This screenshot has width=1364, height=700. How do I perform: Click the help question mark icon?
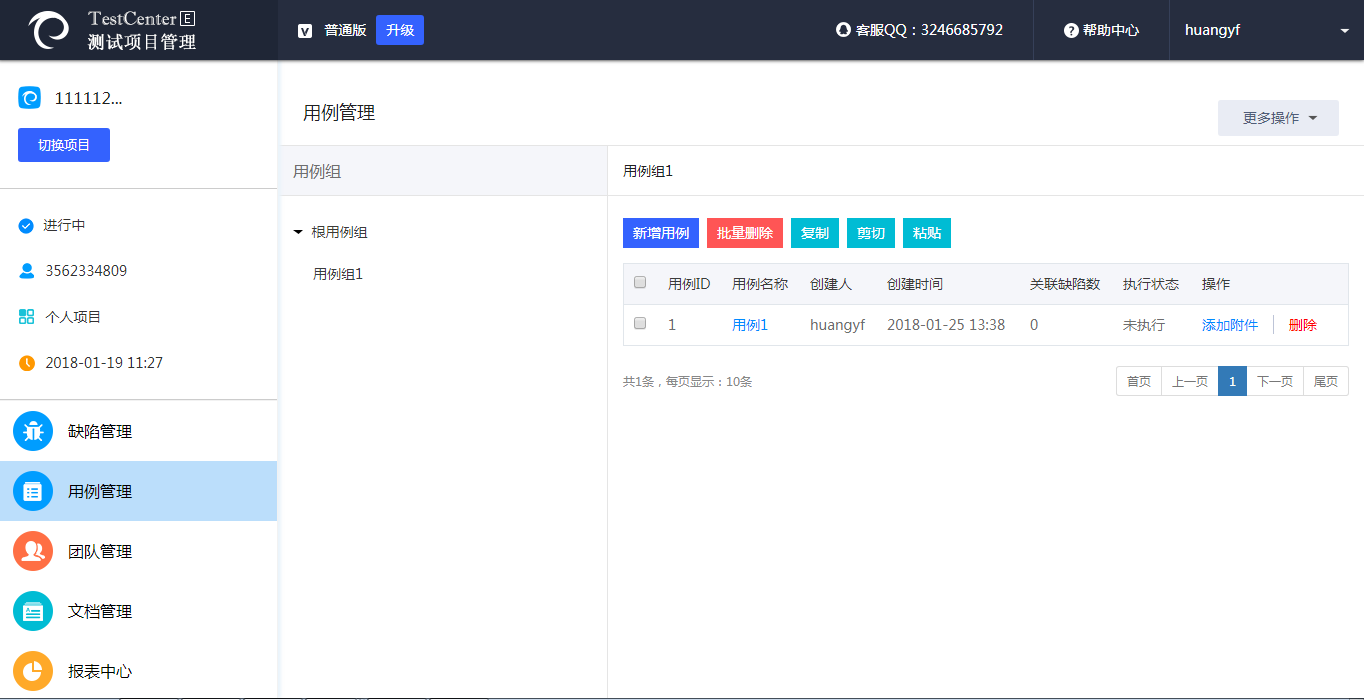(1071, 31)
